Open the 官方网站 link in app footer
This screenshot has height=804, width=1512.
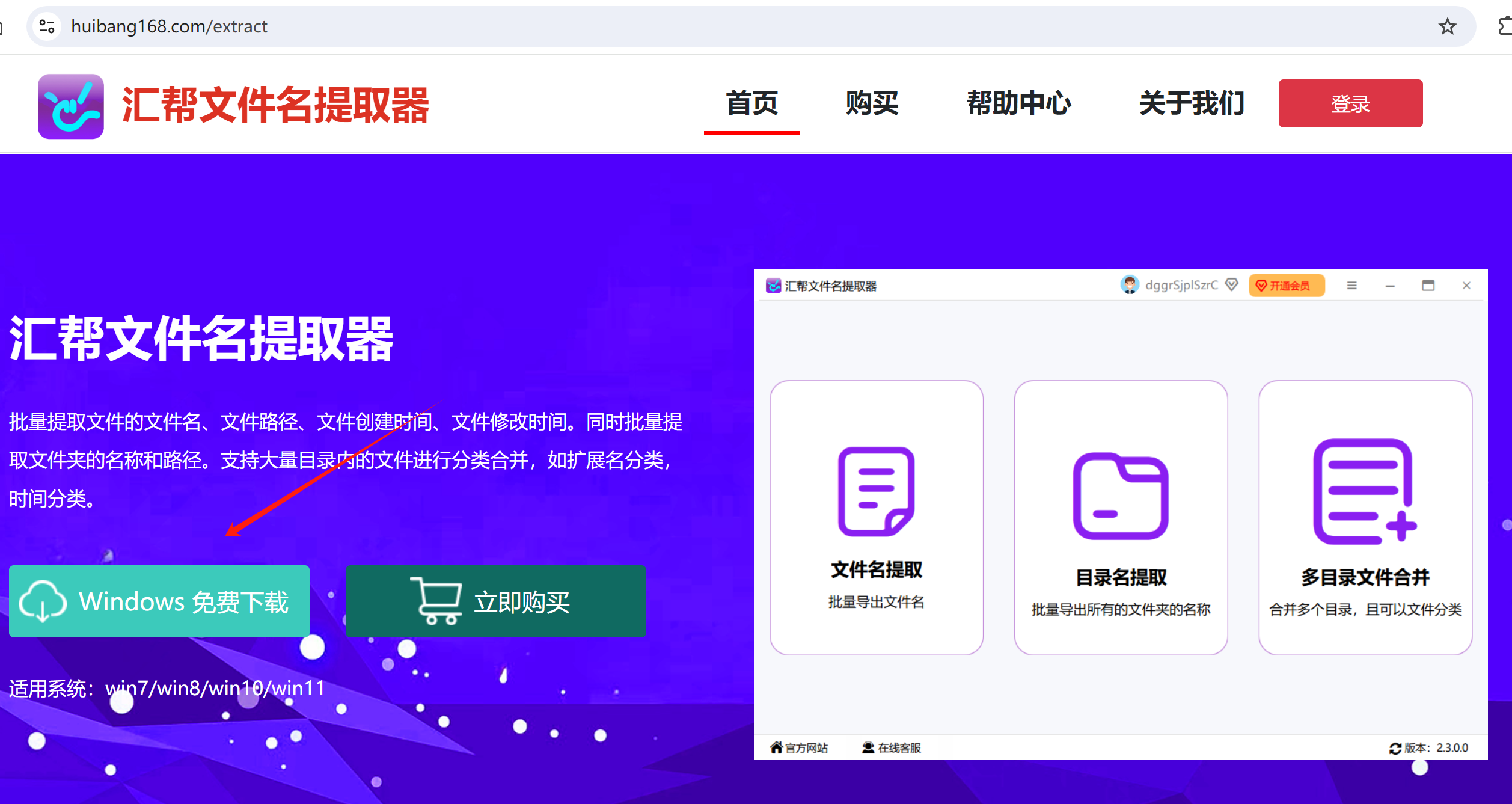pyautogui.click(x=799, y=747)
